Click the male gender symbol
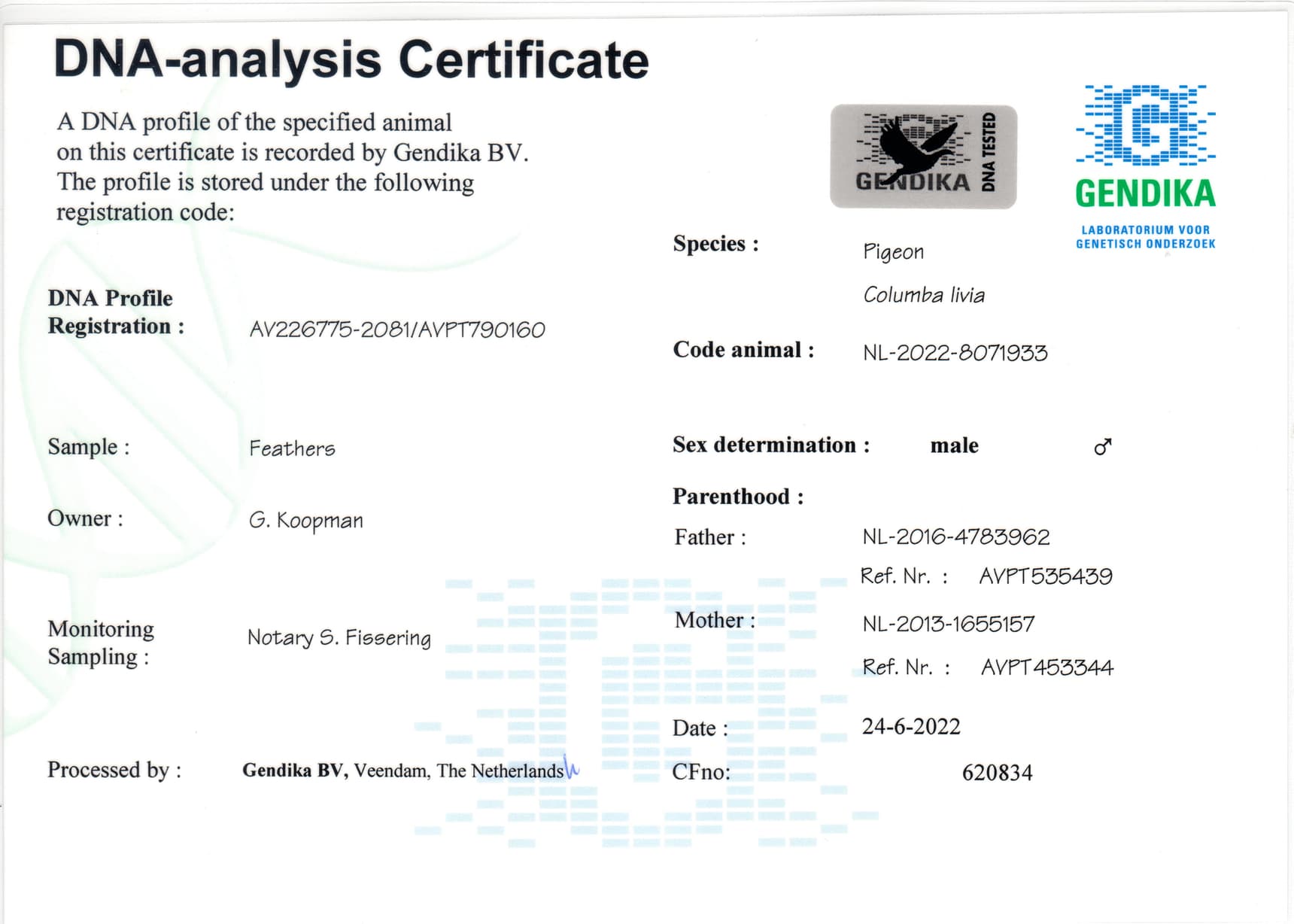This screenshot has width=1294, height=924. [1102, 447]
